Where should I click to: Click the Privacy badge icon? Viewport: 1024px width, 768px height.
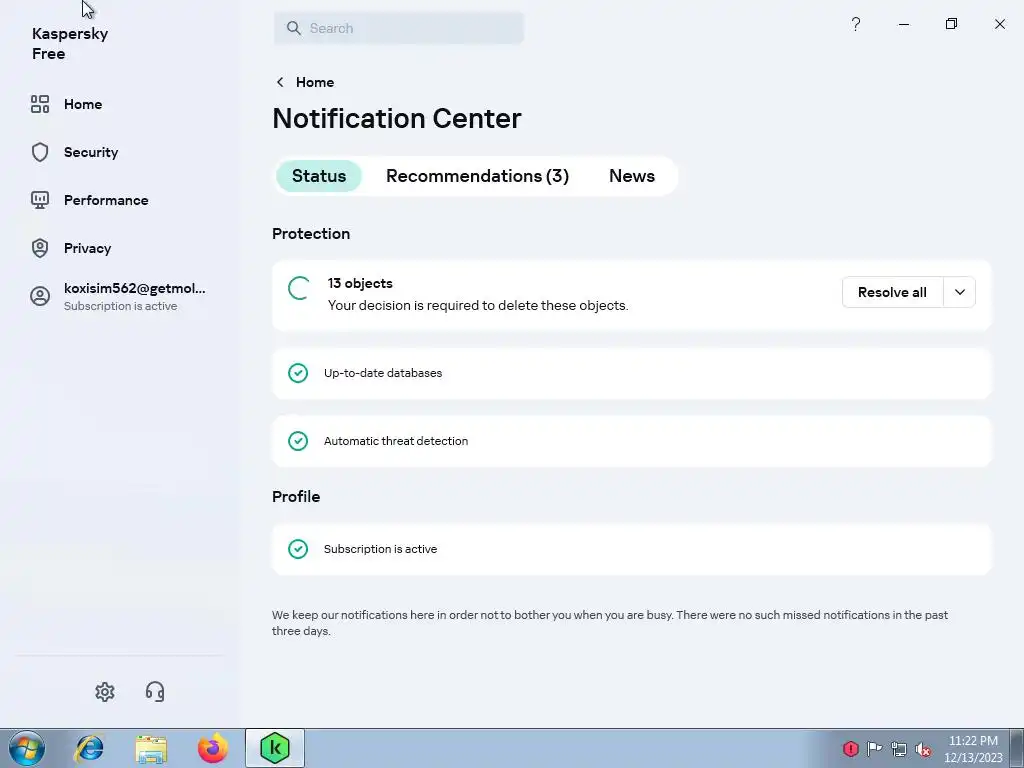(x=40, y=248)
